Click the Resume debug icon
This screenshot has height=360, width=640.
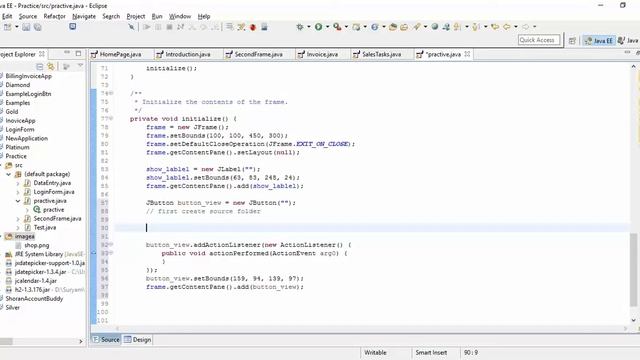(x=147, y=27)
